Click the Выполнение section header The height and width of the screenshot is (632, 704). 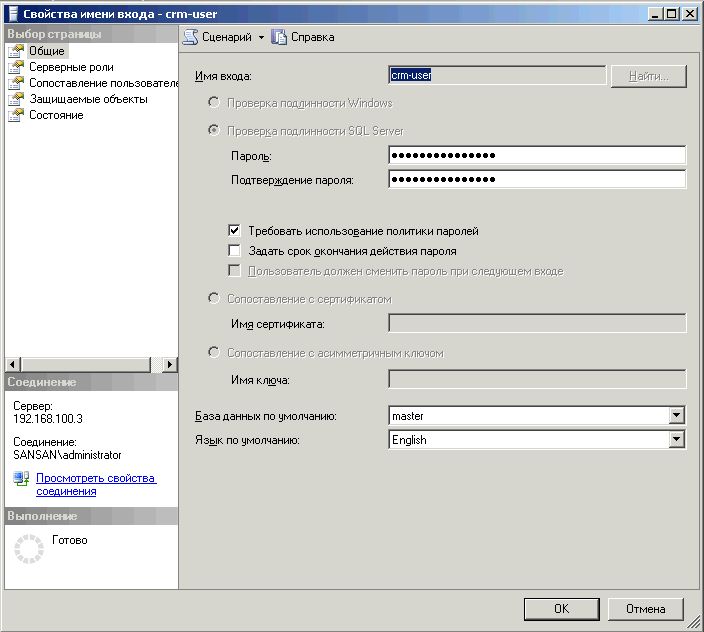[92, 516]
